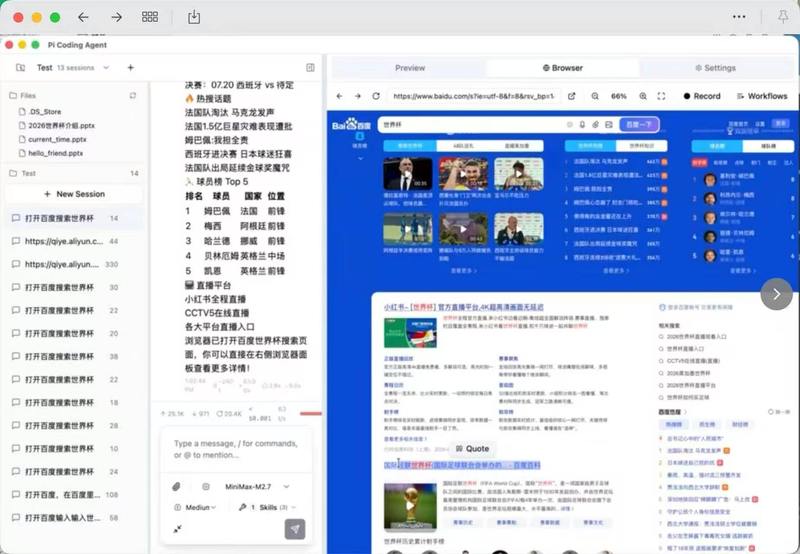Viewport: 800px width, 554px height.
Task: Click the download/save icon in top toolbar
Action: [x=194, y=17]
